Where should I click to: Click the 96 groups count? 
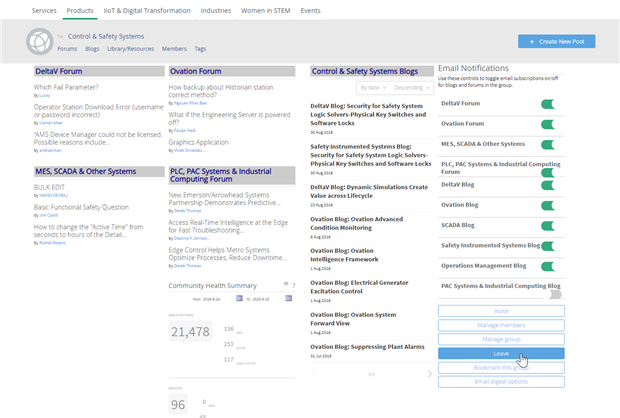(178, 405)
